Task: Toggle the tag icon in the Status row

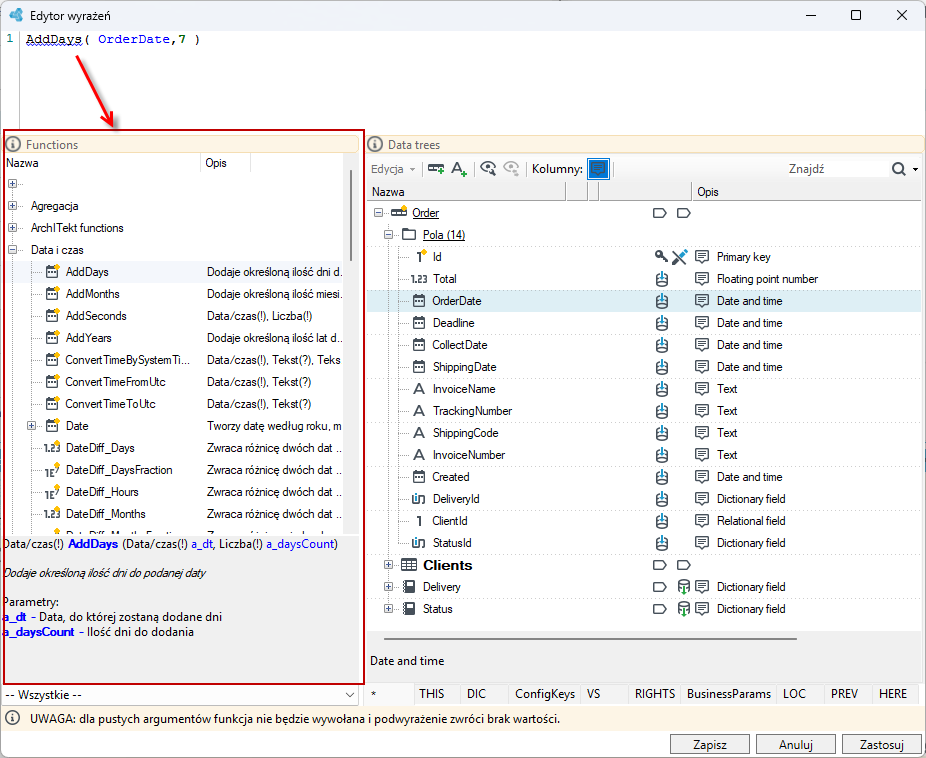Action: click(660, 609)
